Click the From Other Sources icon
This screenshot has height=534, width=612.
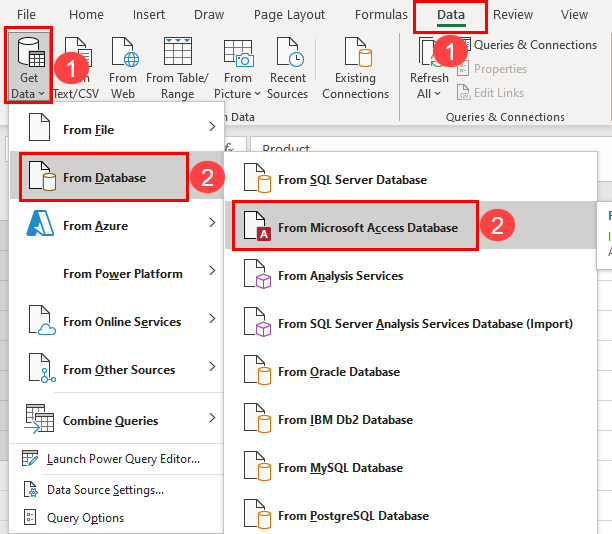[x=42, y=368]
